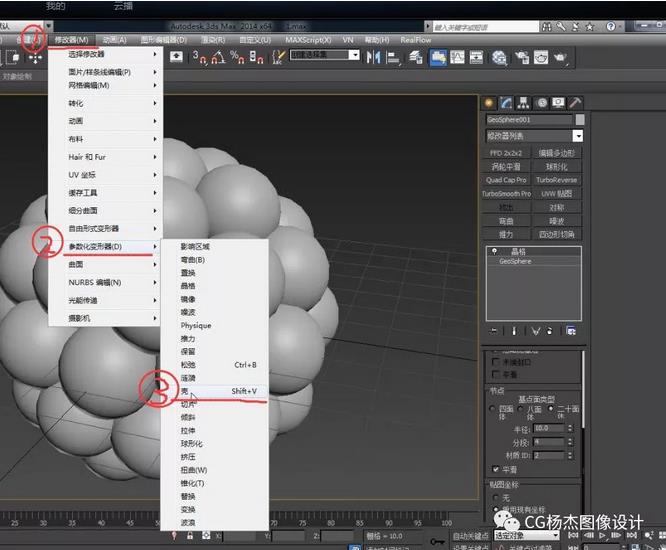Open the Motion command panel tab
Screen dimensions: 666x550
pyautogui.click(x=542, y=103)
